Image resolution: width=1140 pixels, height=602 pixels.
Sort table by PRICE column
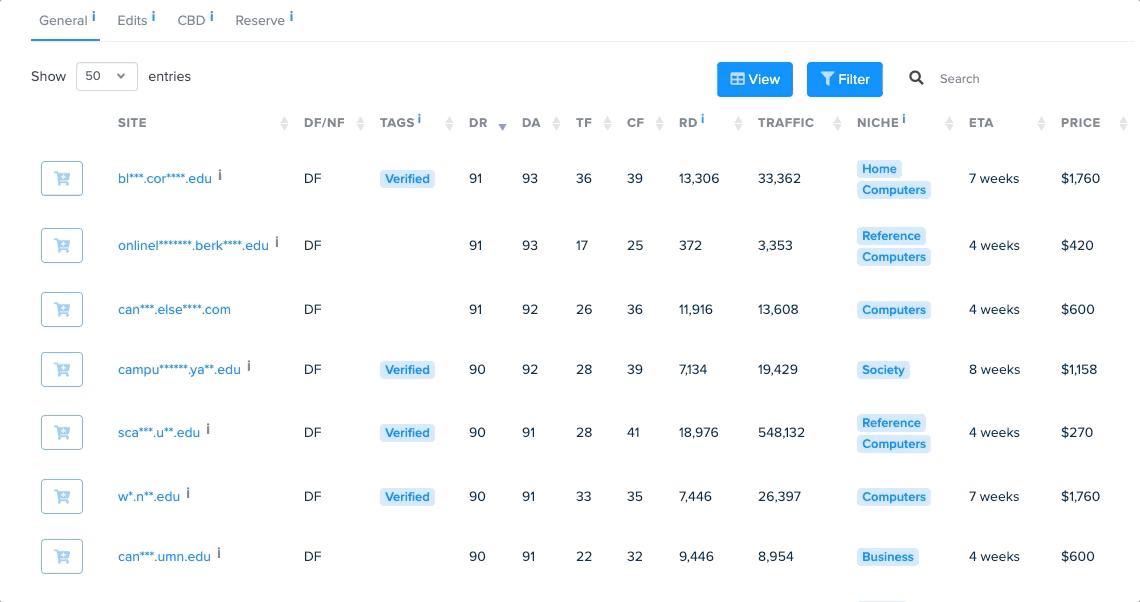tap(1080, 123)
